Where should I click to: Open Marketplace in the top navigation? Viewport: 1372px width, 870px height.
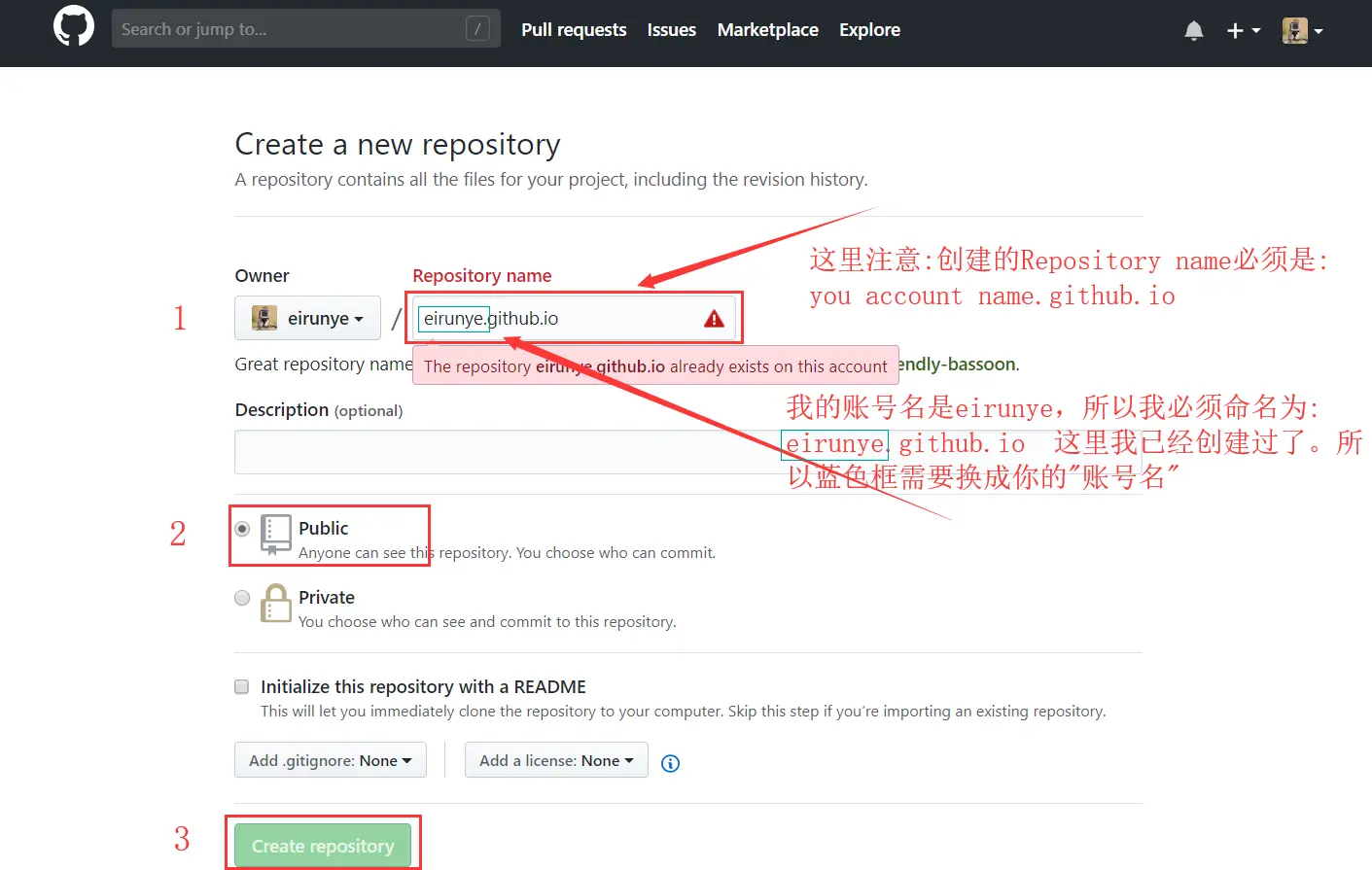[x=768, y=30]
